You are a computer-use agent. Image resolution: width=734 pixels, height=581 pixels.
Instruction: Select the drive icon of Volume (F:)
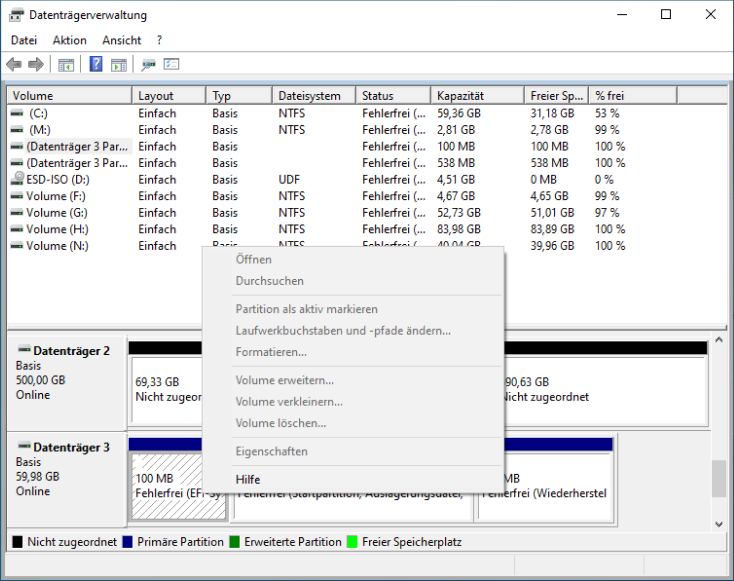click(x=17, y=196)
